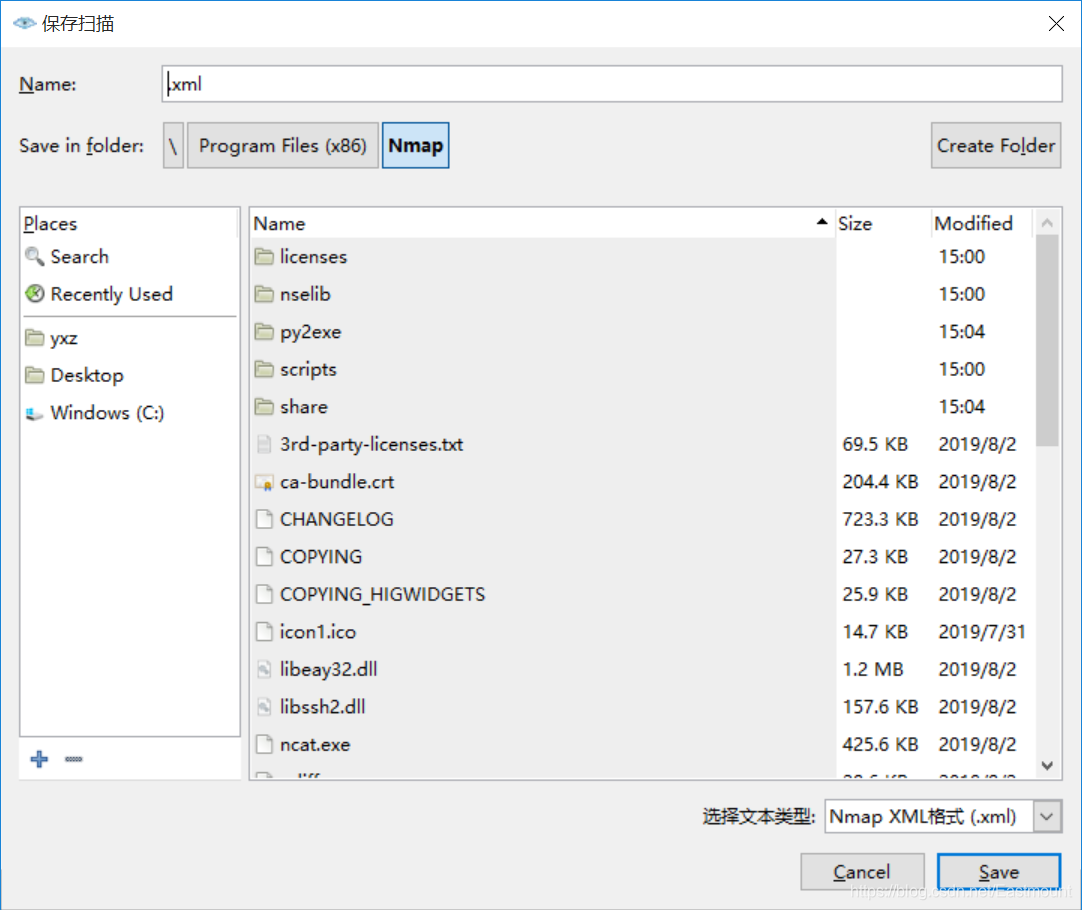
Task: Add a bookmark with the plus icon
Action: click(x=39, y=759)
